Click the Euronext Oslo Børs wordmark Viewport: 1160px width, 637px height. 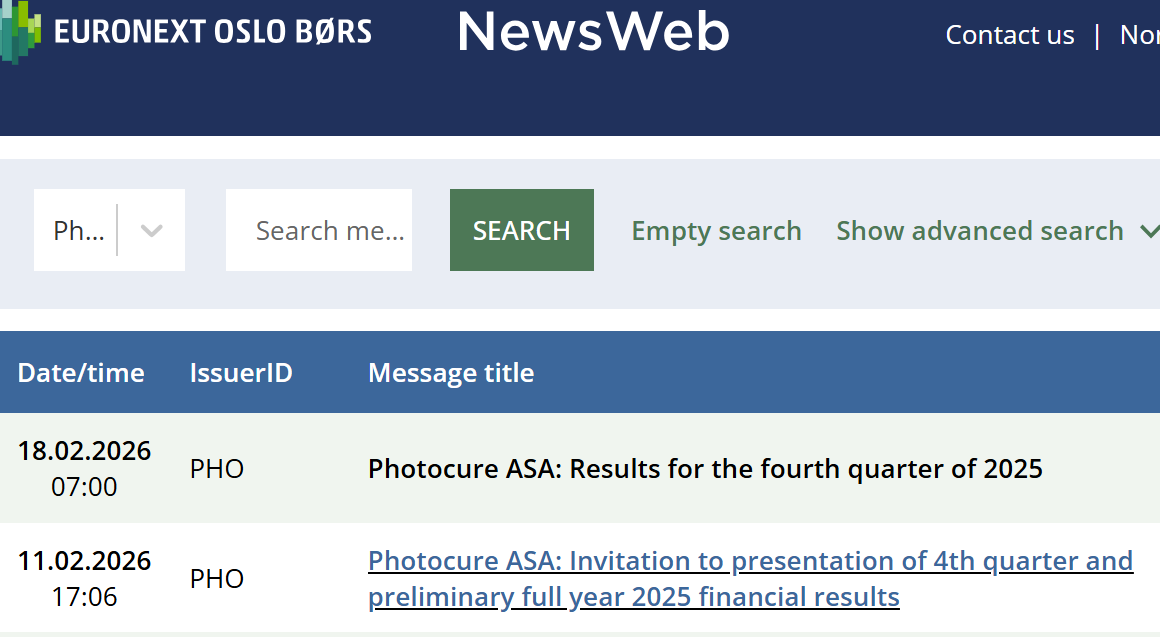point(212,32)
